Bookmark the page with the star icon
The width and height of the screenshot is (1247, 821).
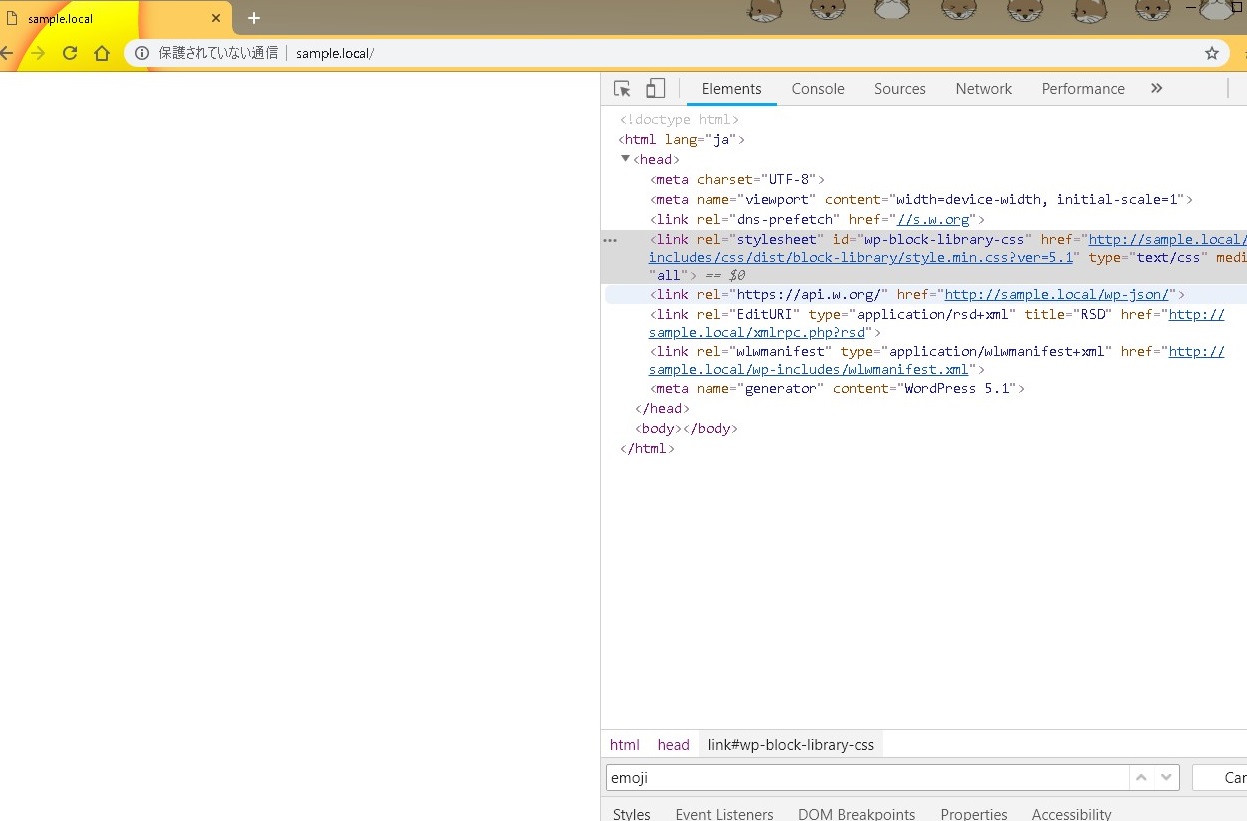(1211, 53)
